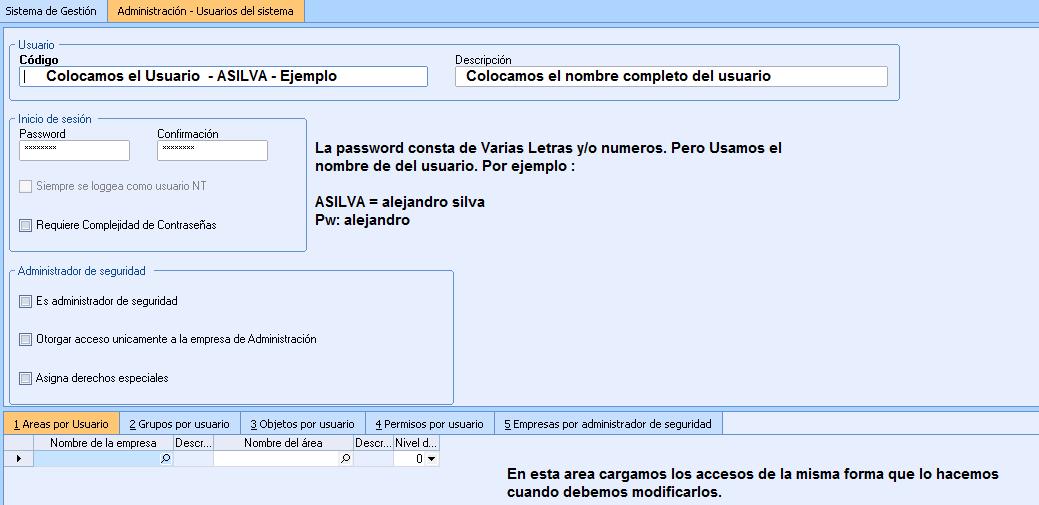
Task: Switch to the Sistema de Gestión tab
Action: (52, 11)
